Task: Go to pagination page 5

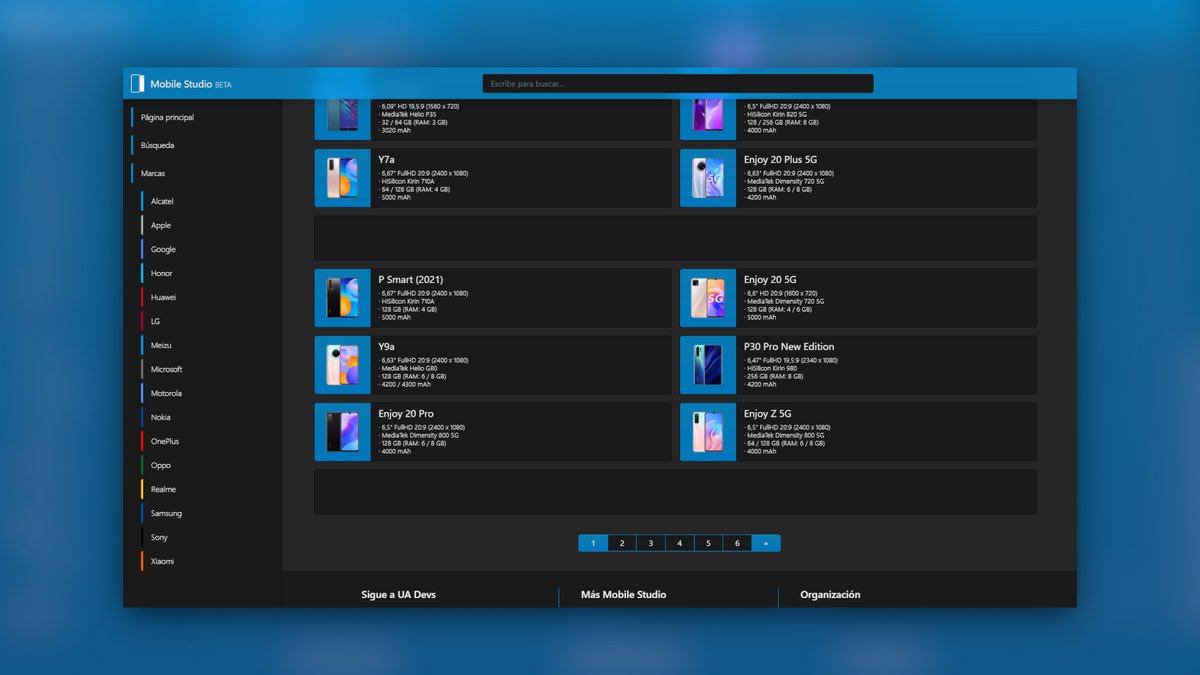Action: coord(708,543)
